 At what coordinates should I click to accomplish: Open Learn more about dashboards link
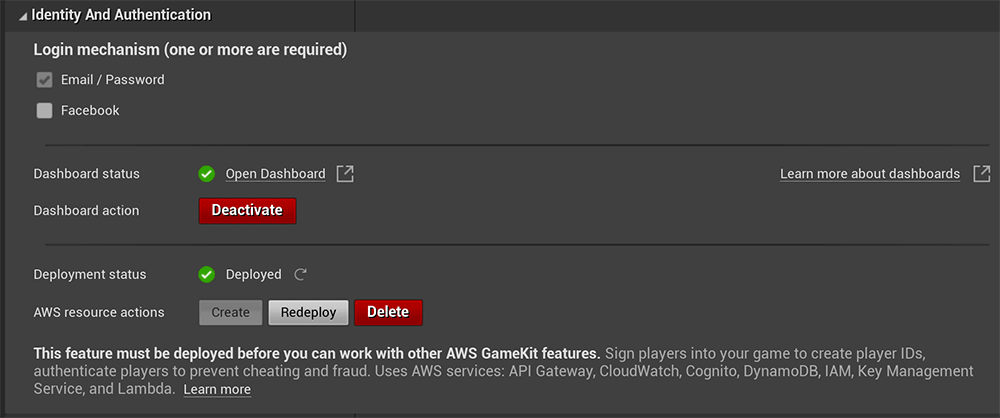click(x=870, y=174)
